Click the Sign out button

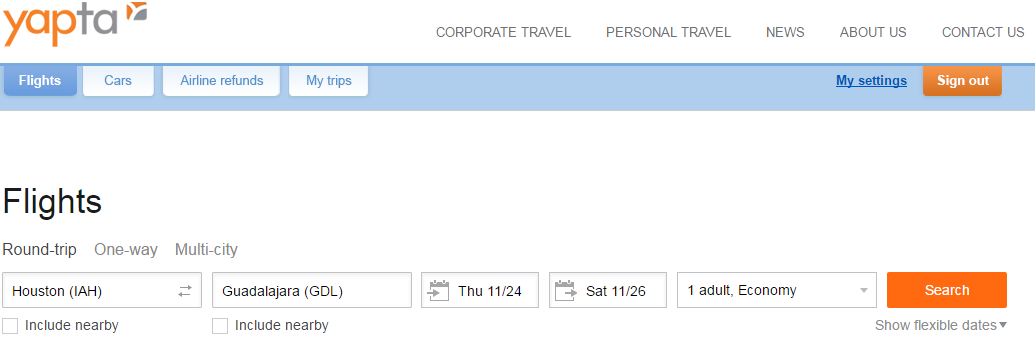(x=962, y=81)
